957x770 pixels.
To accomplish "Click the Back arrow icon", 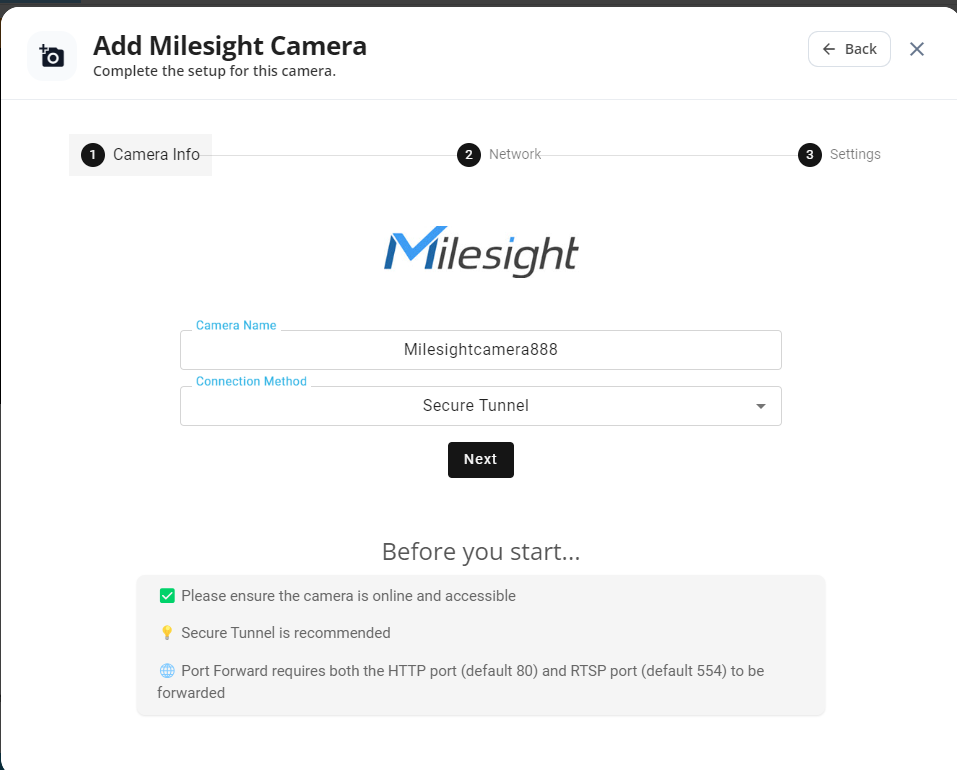I will point(828,49).
